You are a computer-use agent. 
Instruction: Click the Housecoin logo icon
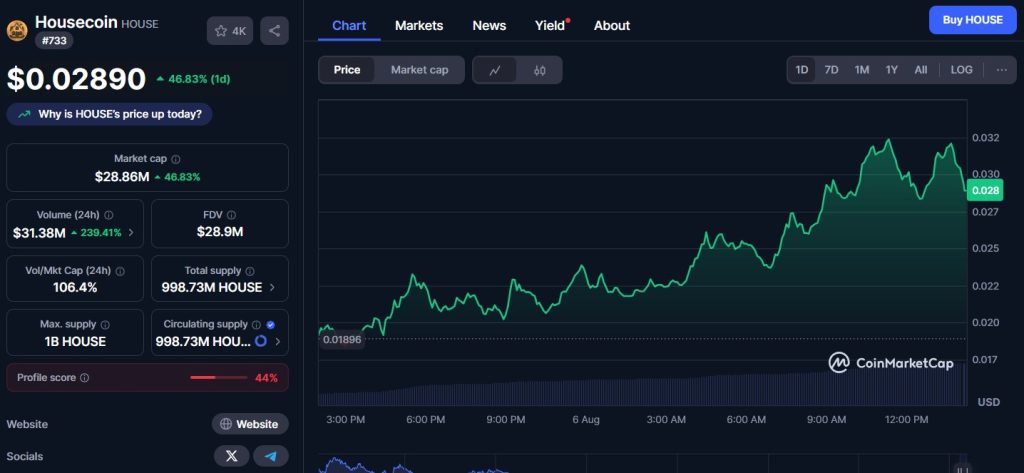click(17, 31)
